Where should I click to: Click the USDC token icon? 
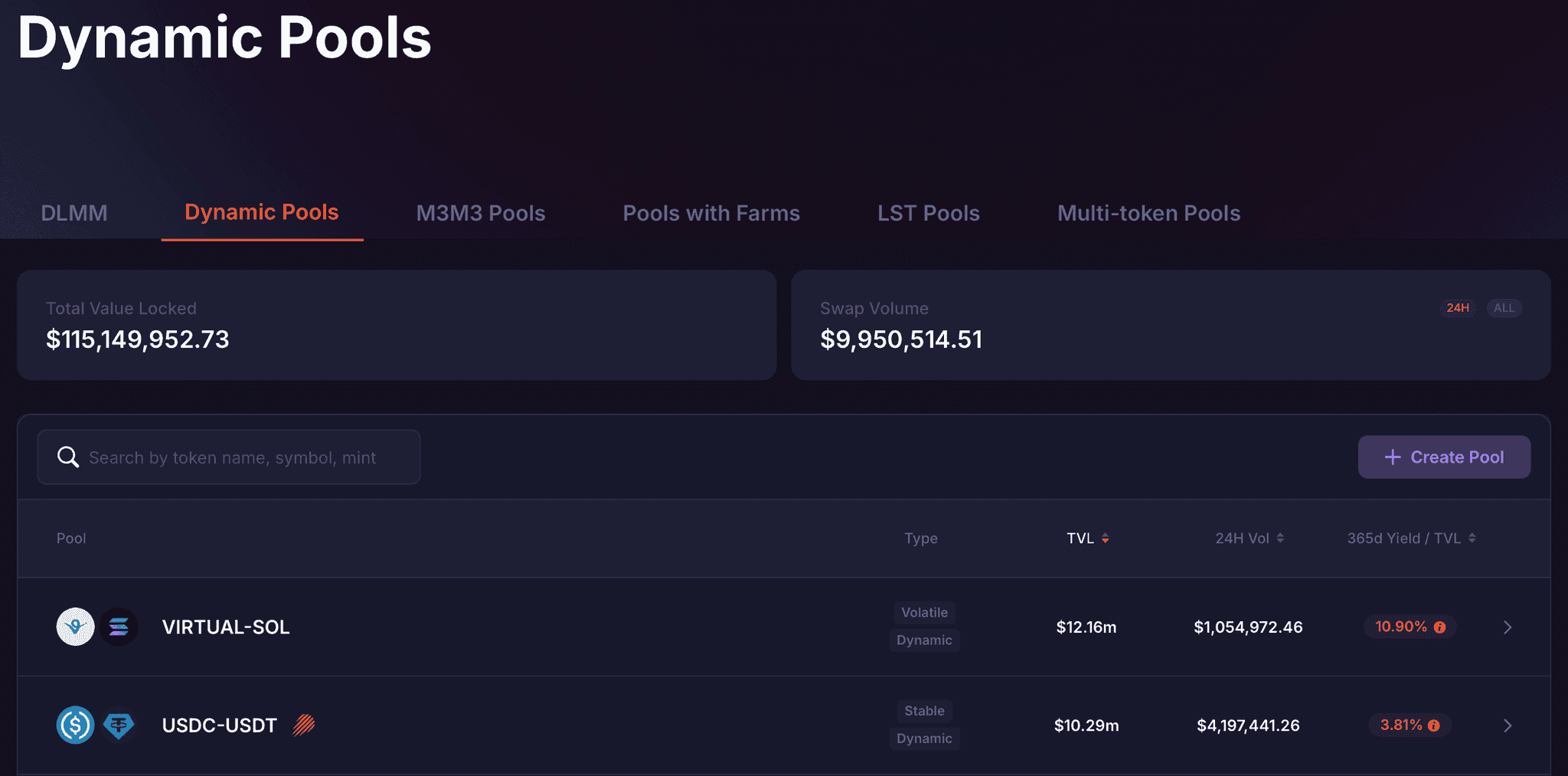75,725
